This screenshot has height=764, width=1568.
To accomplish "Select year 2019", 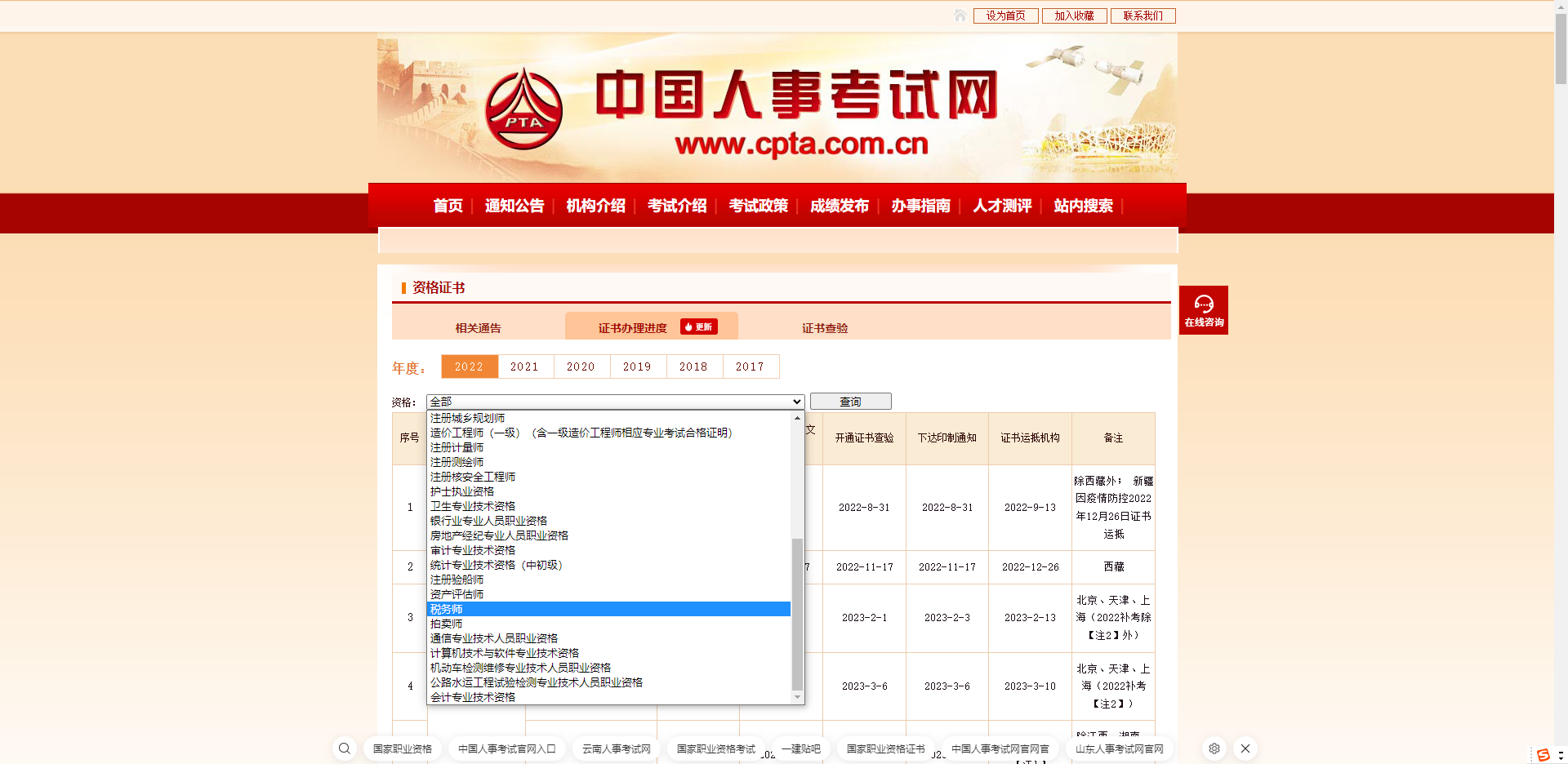I will (x=638, y=366).
